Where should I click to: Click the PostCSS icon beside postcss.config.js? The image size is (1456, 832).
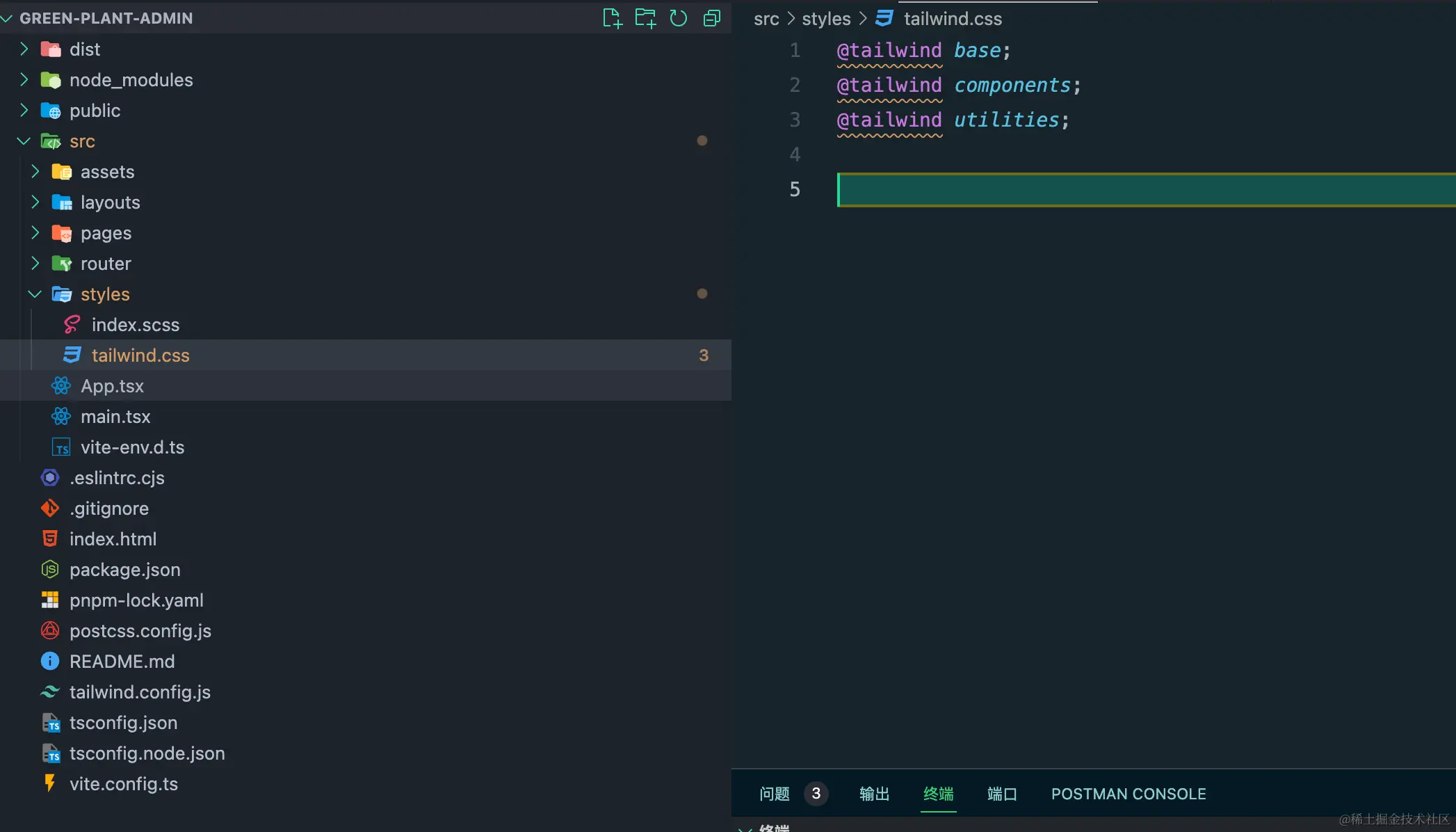click(x=50, y=630)
